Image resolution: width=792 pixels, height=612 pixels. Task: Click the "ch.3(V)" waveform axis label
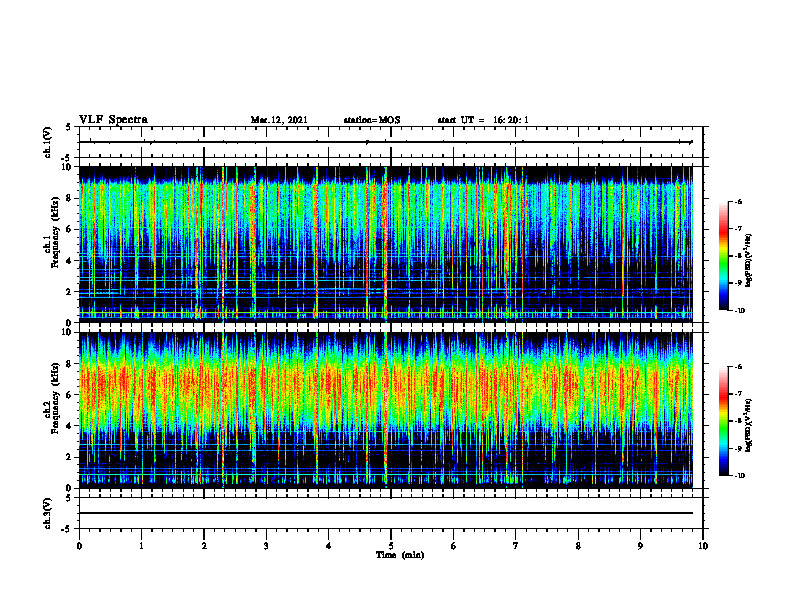tap(47, 514)
